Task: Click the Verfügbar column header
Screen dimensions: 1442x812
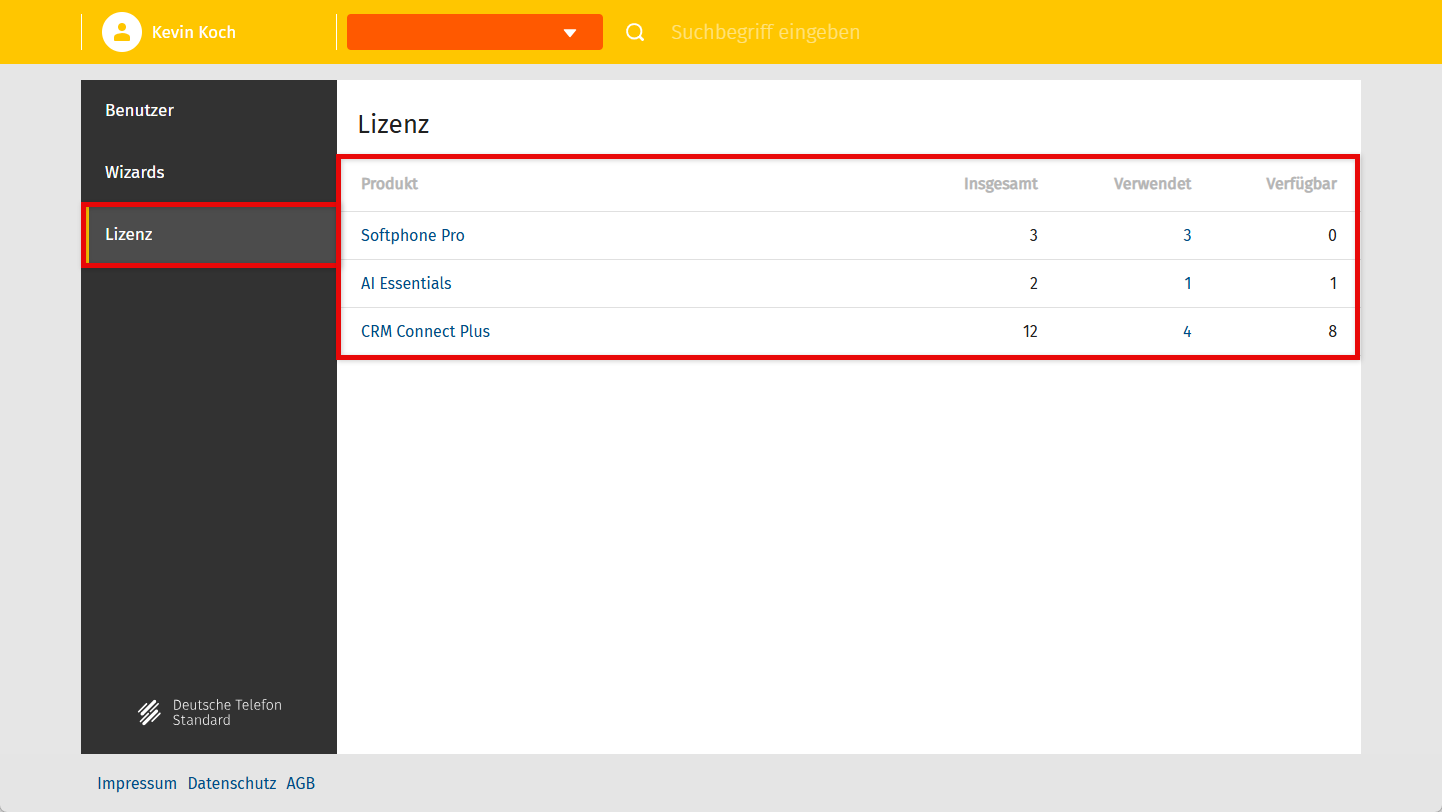Action: tap(1301, 184)
